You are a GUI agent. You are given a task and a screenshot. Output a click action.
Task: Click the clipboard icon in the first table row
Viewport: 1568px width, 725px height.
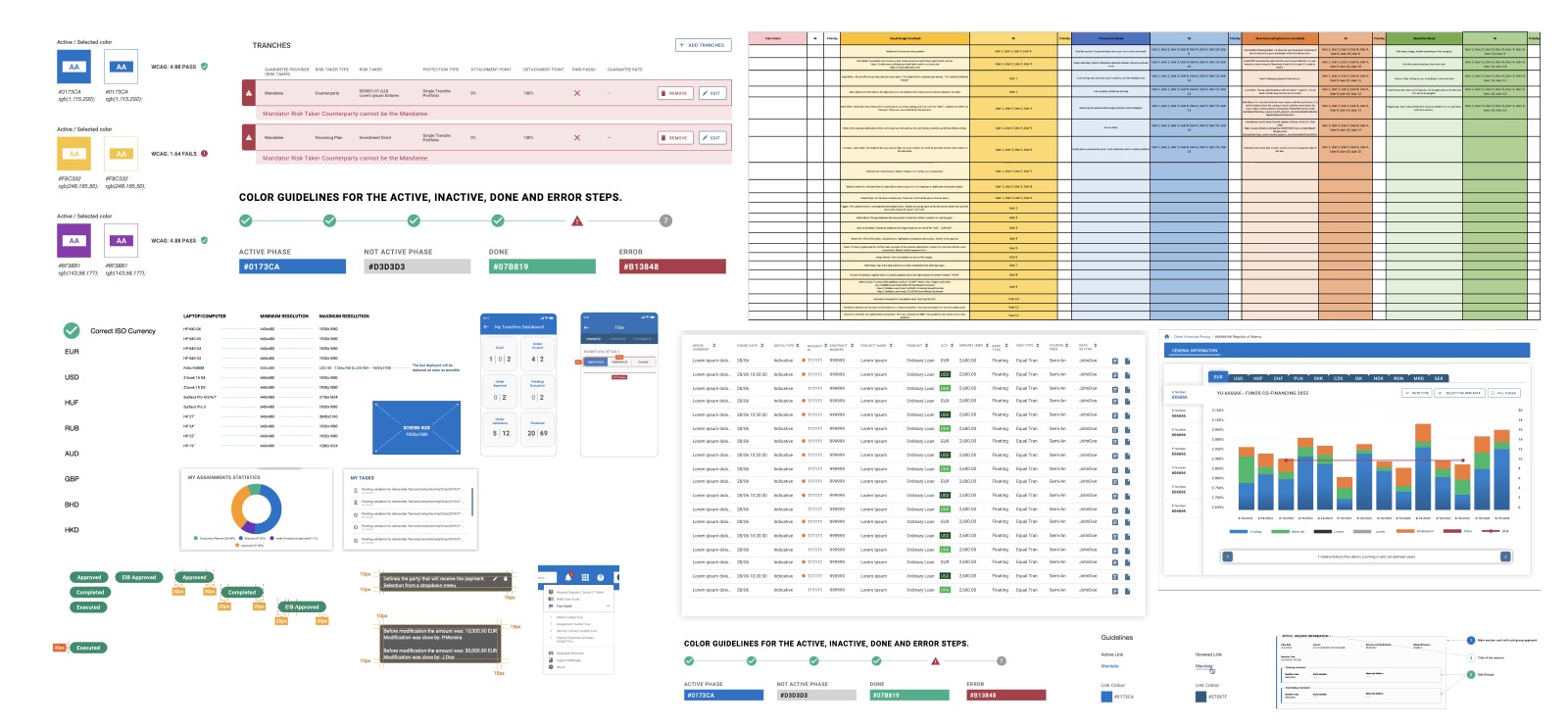(x=1114, y=361)
